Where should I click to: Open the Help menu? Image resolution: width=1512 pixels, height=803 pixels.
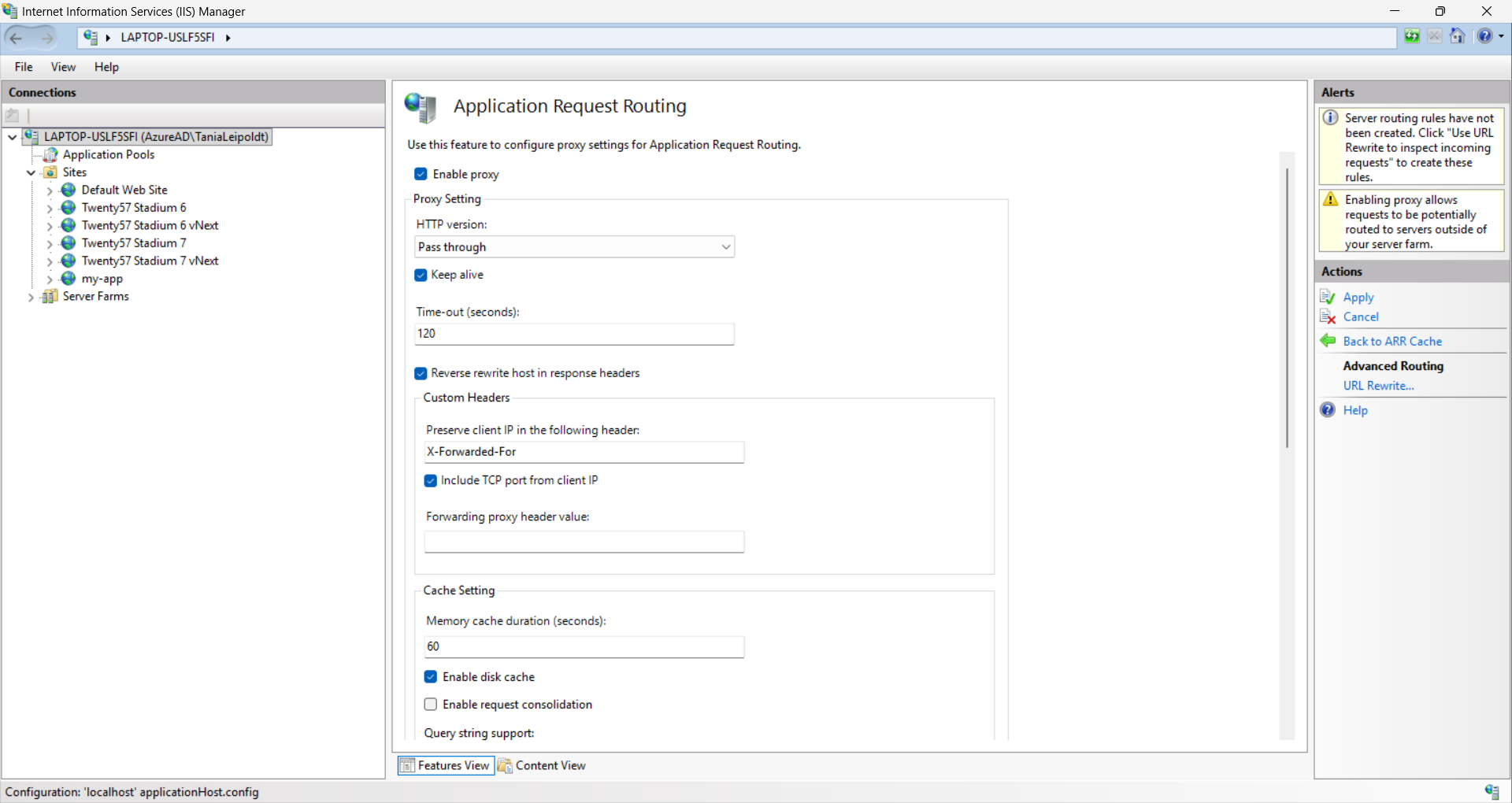coord(106,67)
